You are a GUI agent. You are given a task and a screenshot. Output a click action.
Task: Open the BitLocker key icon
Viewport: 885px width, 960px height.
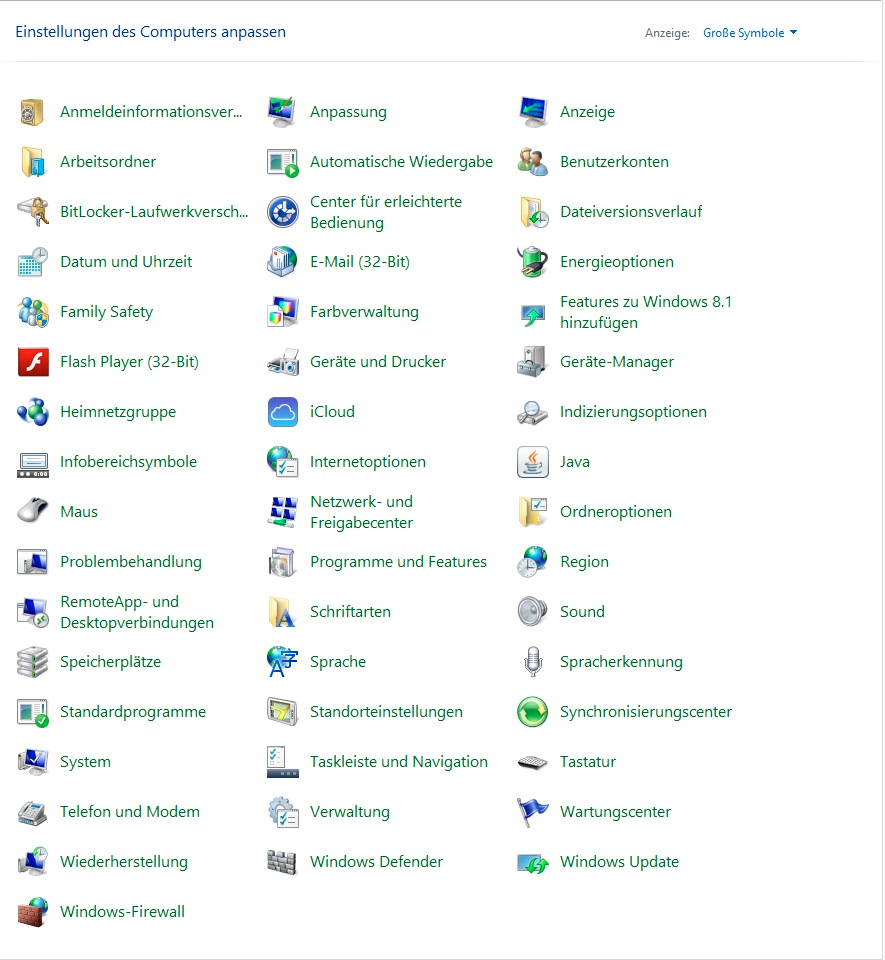pos(32,212)
